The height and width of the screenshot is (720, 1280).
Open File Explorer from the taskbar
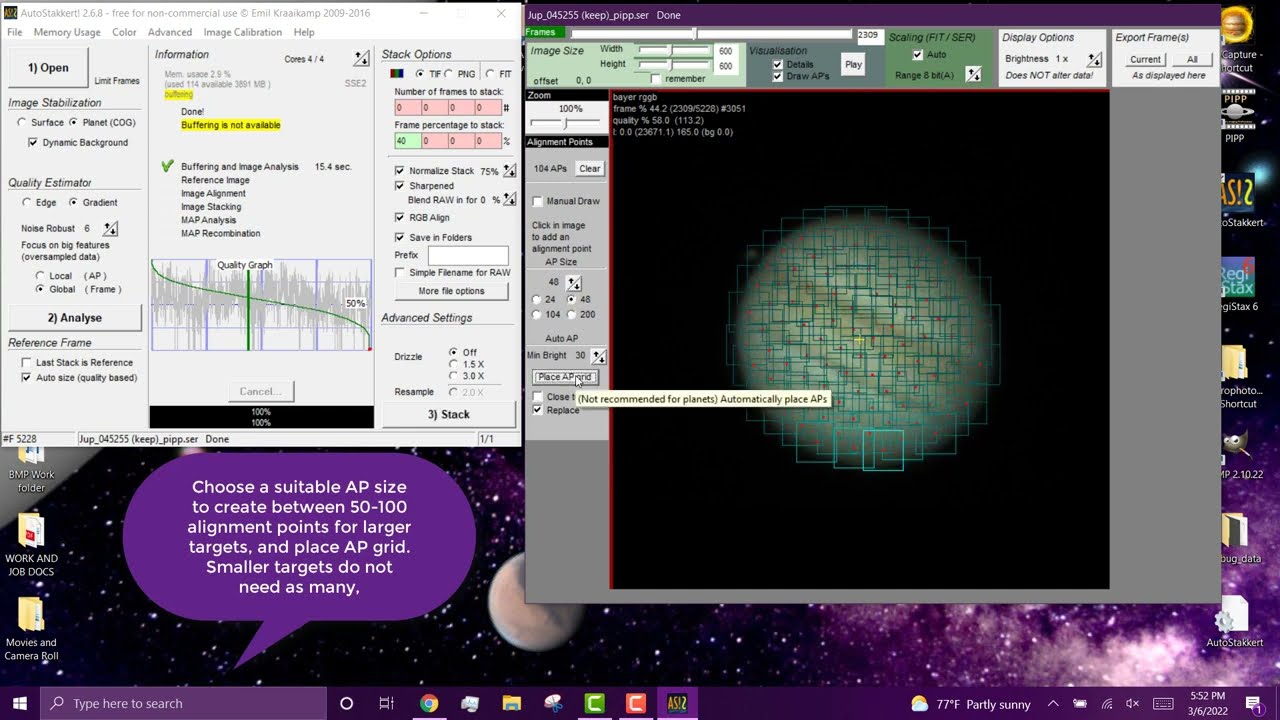[x=511, y=703]
